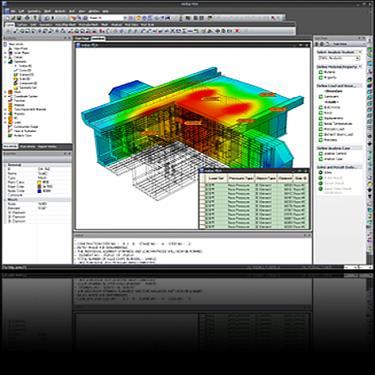
Task: Click the Geometry folder icon in works tree
Action: coord(10,62)
